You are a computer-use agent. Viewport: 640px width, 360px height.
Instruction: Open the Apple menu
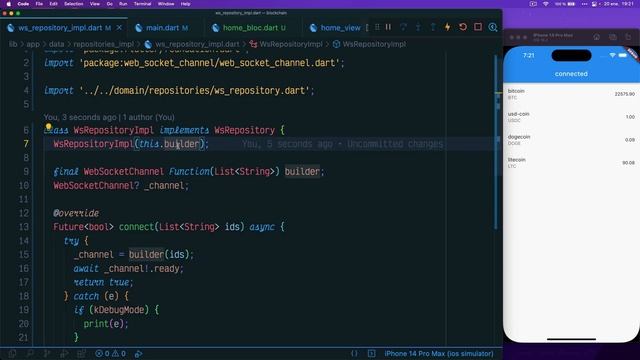click(9, 4)
